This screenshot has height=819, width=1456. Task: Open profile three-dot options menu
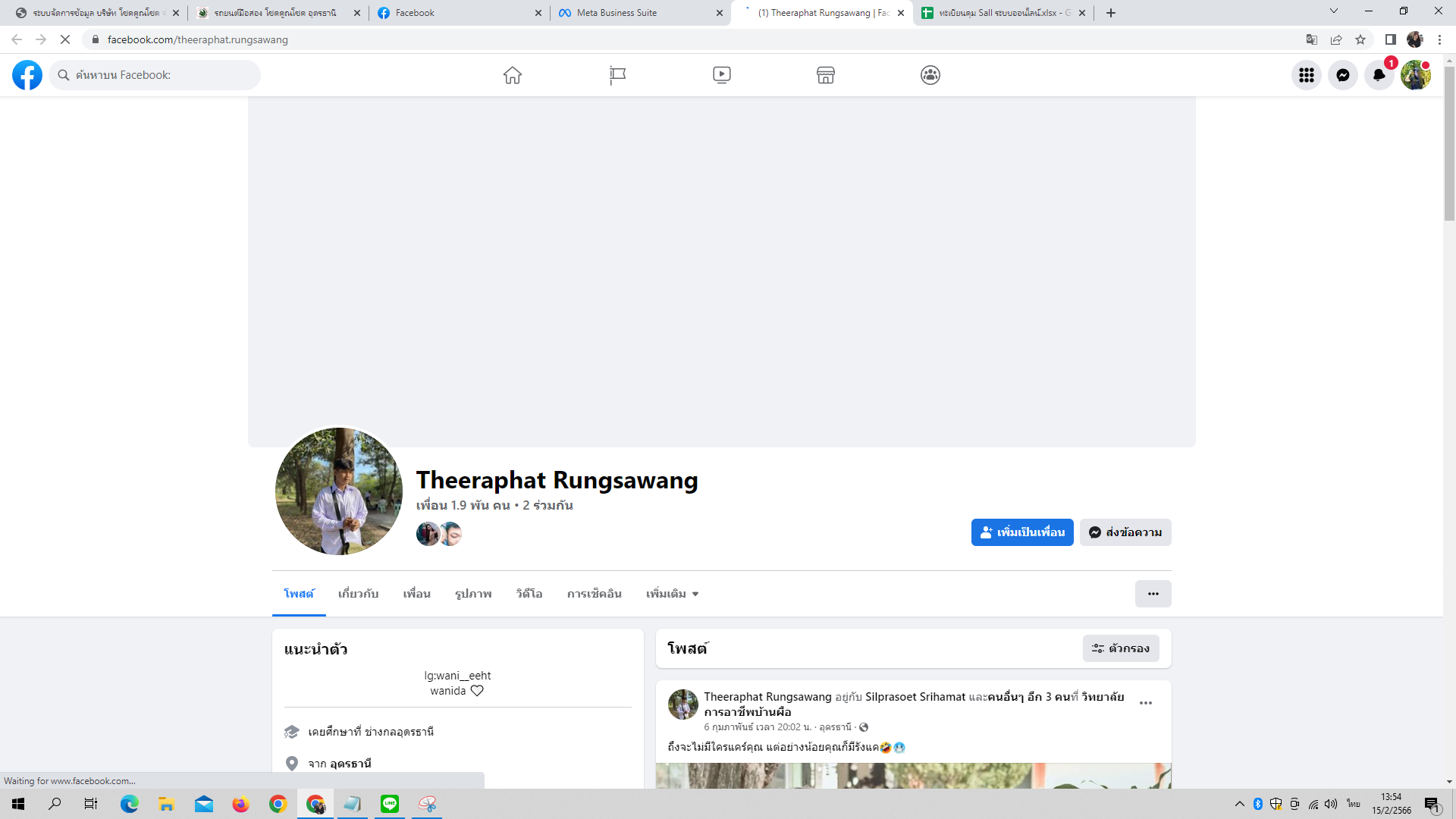[x=1153, y=594]
